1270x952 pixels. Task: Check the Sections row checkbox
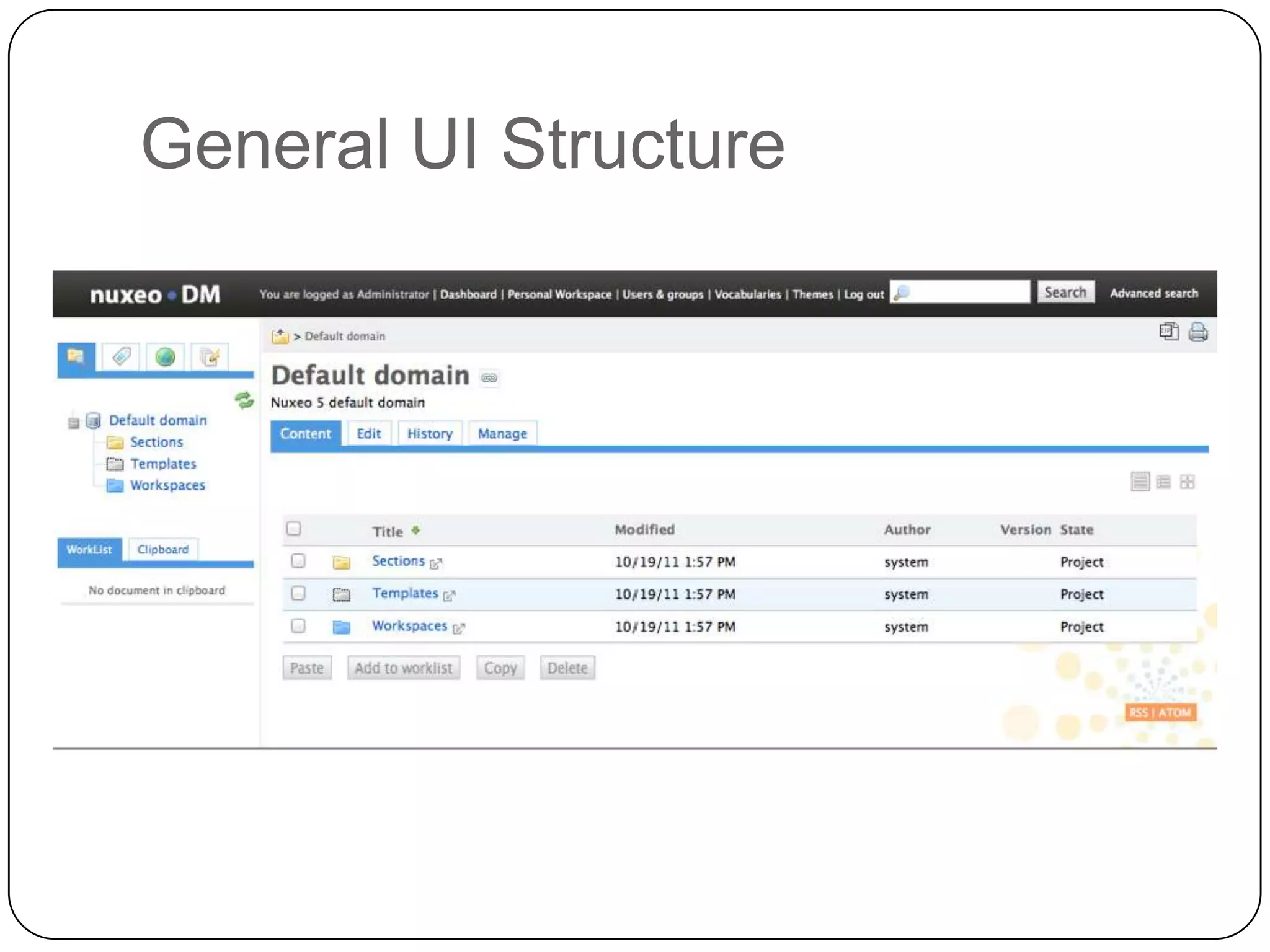point(298,561)
